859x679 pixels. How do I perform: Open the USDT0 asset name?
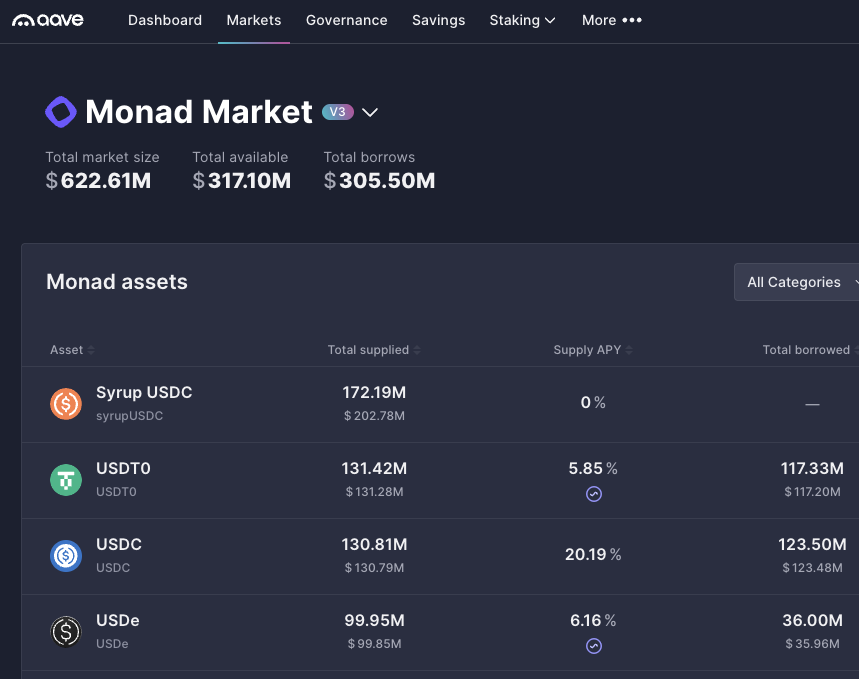(123, 469)
